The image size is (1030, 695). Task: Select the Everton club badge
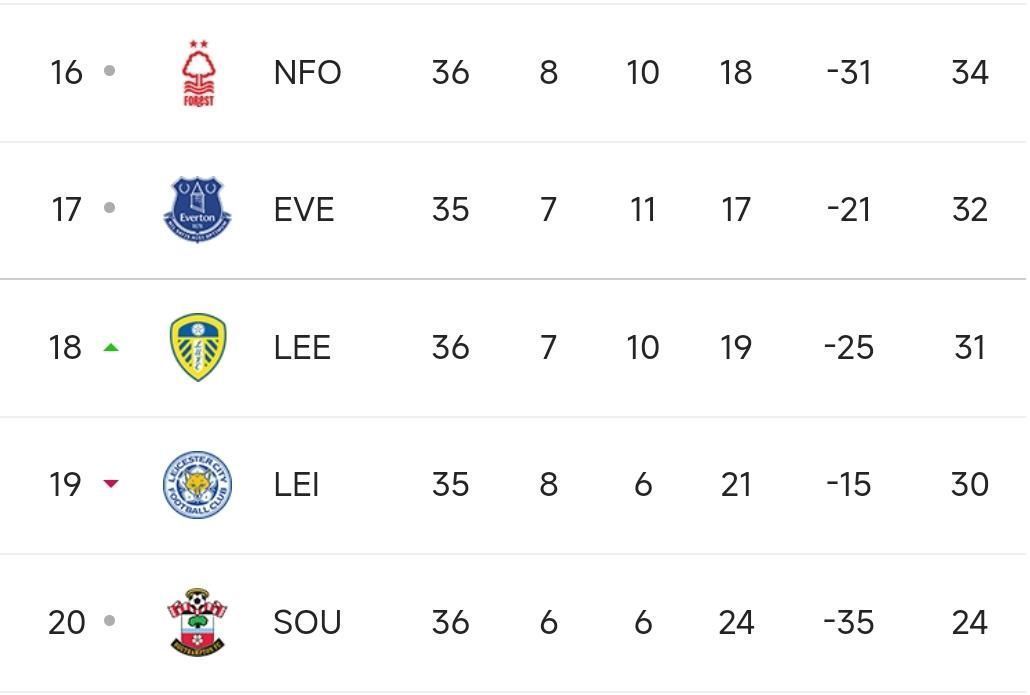point(197,210)
